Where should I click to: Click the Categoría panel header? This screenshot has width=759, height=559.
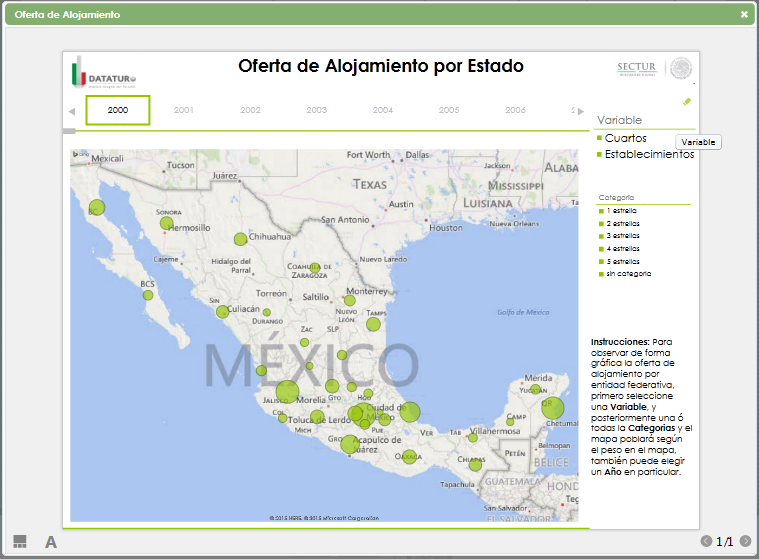pyautogui.click(x=616, y=197)
